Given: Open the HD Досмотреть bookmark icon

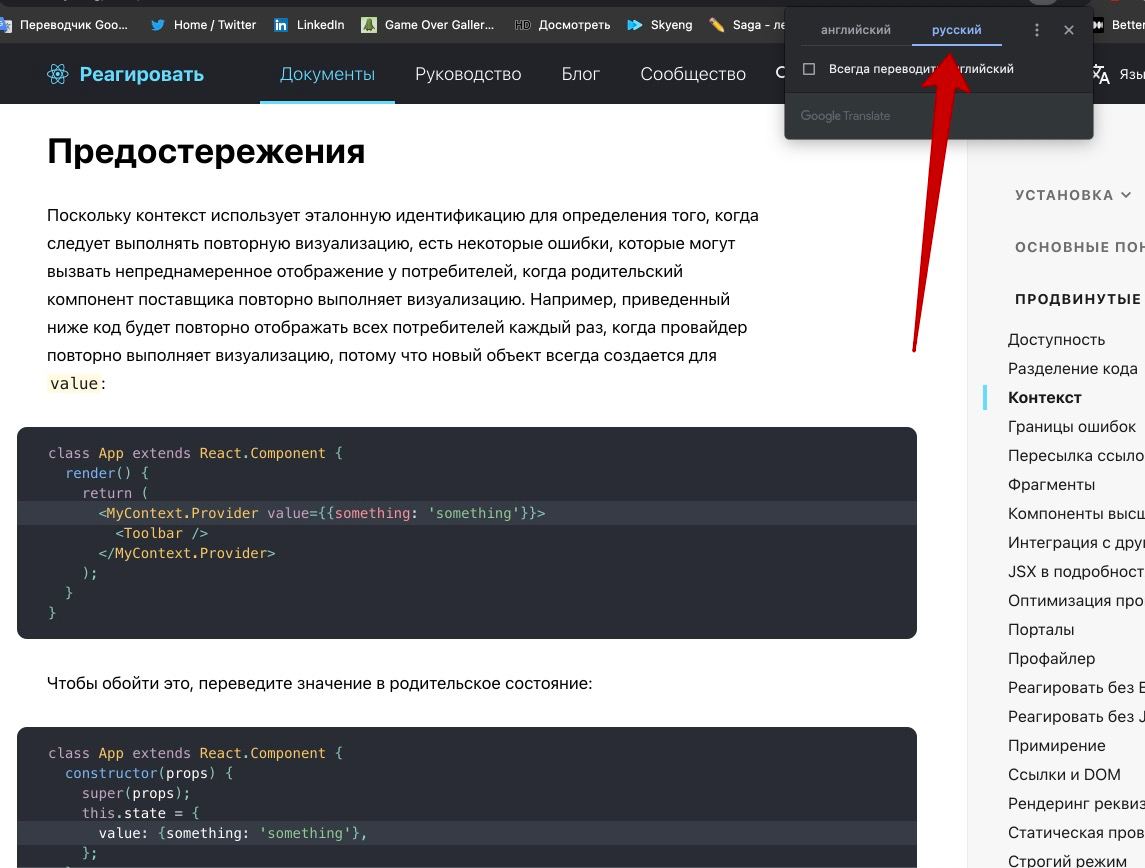Looking at the screenshot, I should (x=522, y=25).
